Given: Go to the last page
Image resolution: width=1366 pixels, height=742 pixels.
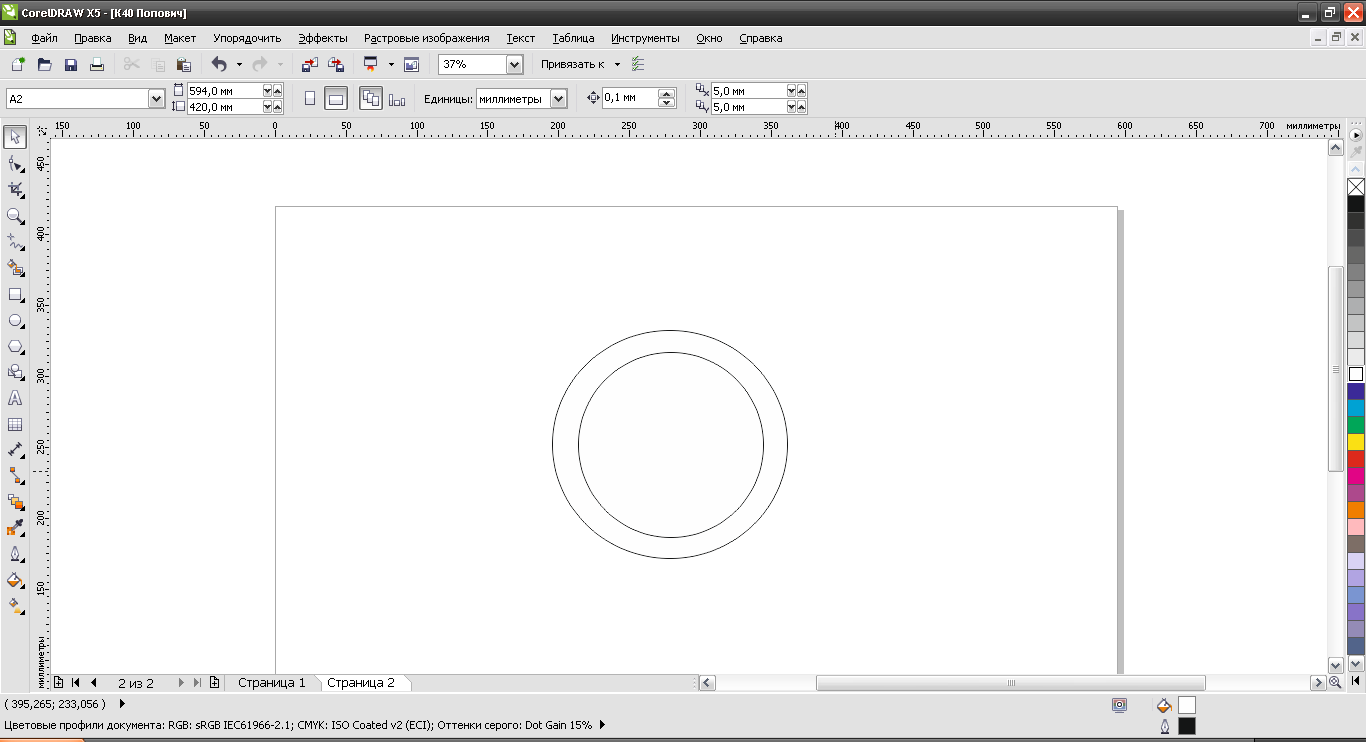Looking at the screenshot, I should coord(197,683).
